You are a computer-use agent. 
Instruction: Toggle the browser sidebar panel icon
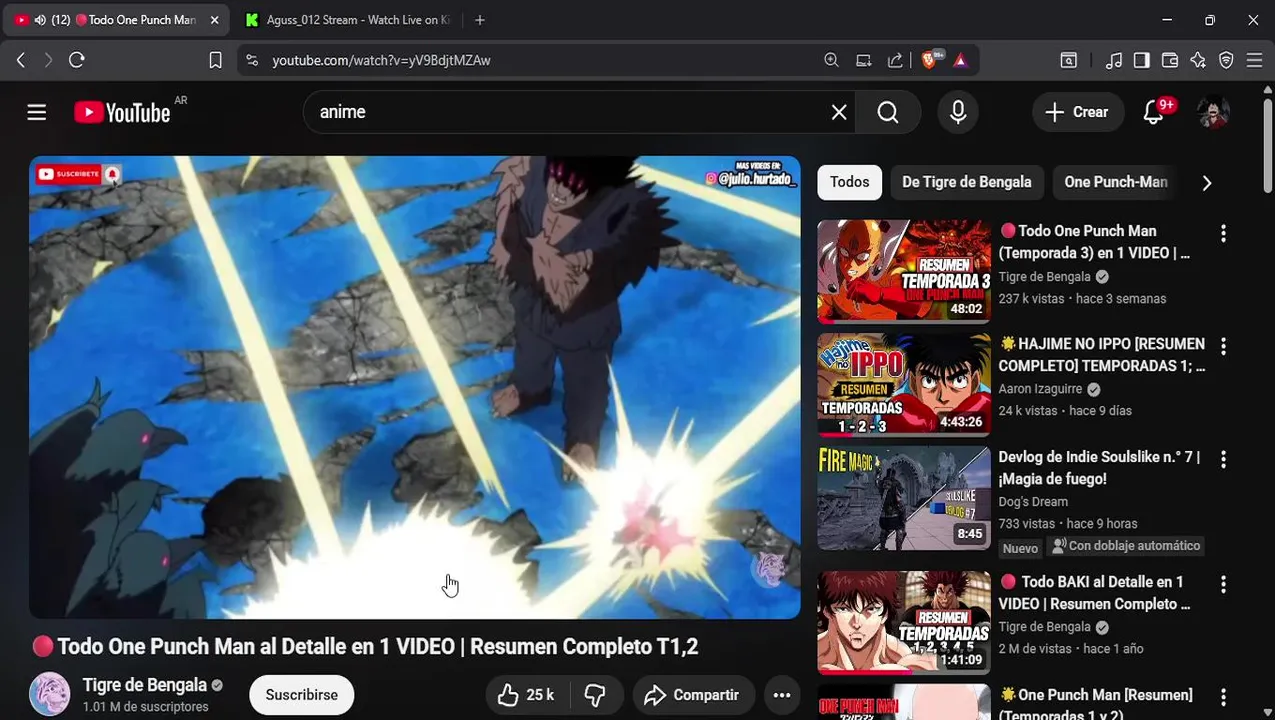point(1141,60)
